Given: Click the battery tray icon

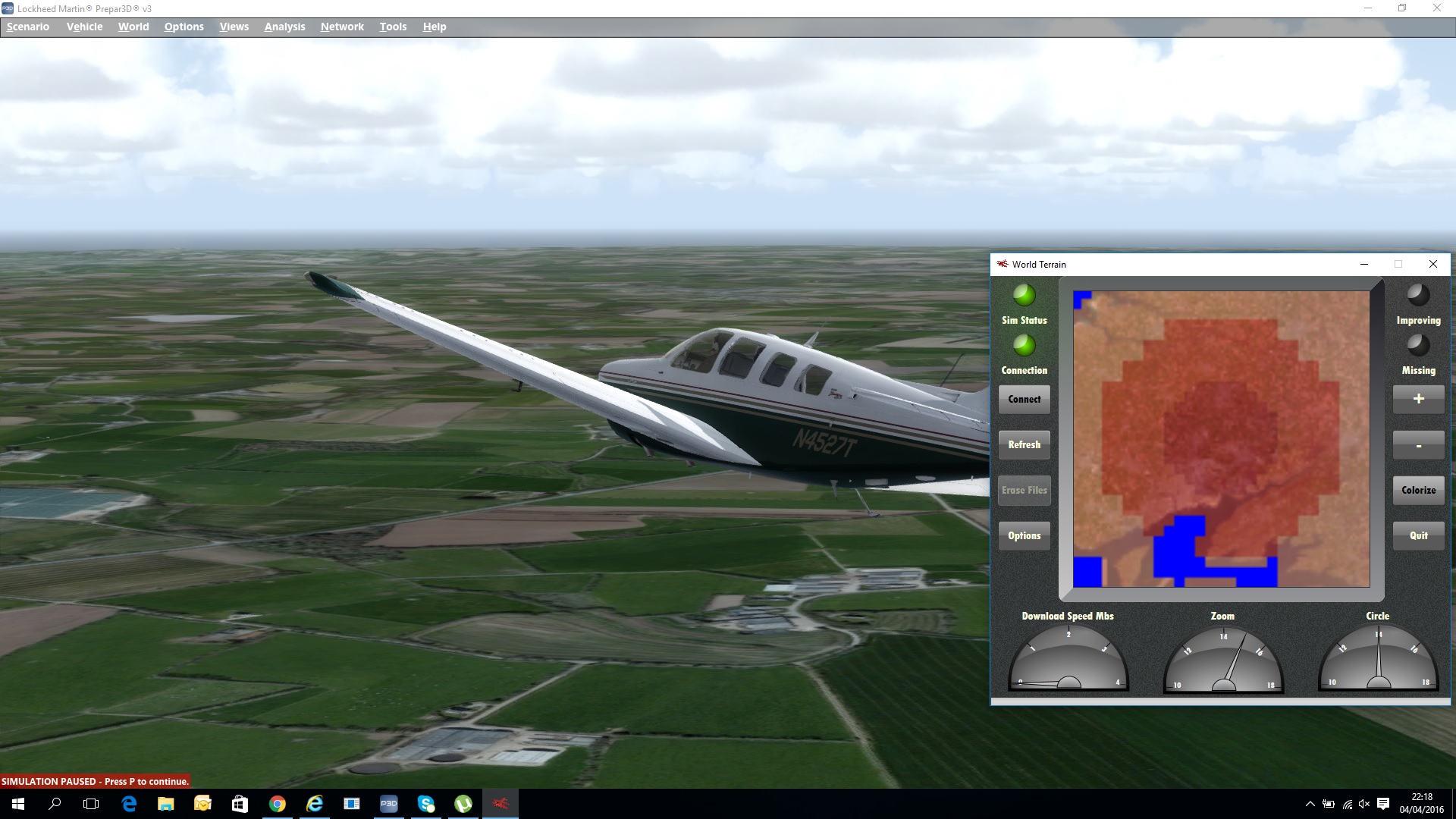Looking at the screenshot, I should pyautogui.click(x=1329, y=804).
